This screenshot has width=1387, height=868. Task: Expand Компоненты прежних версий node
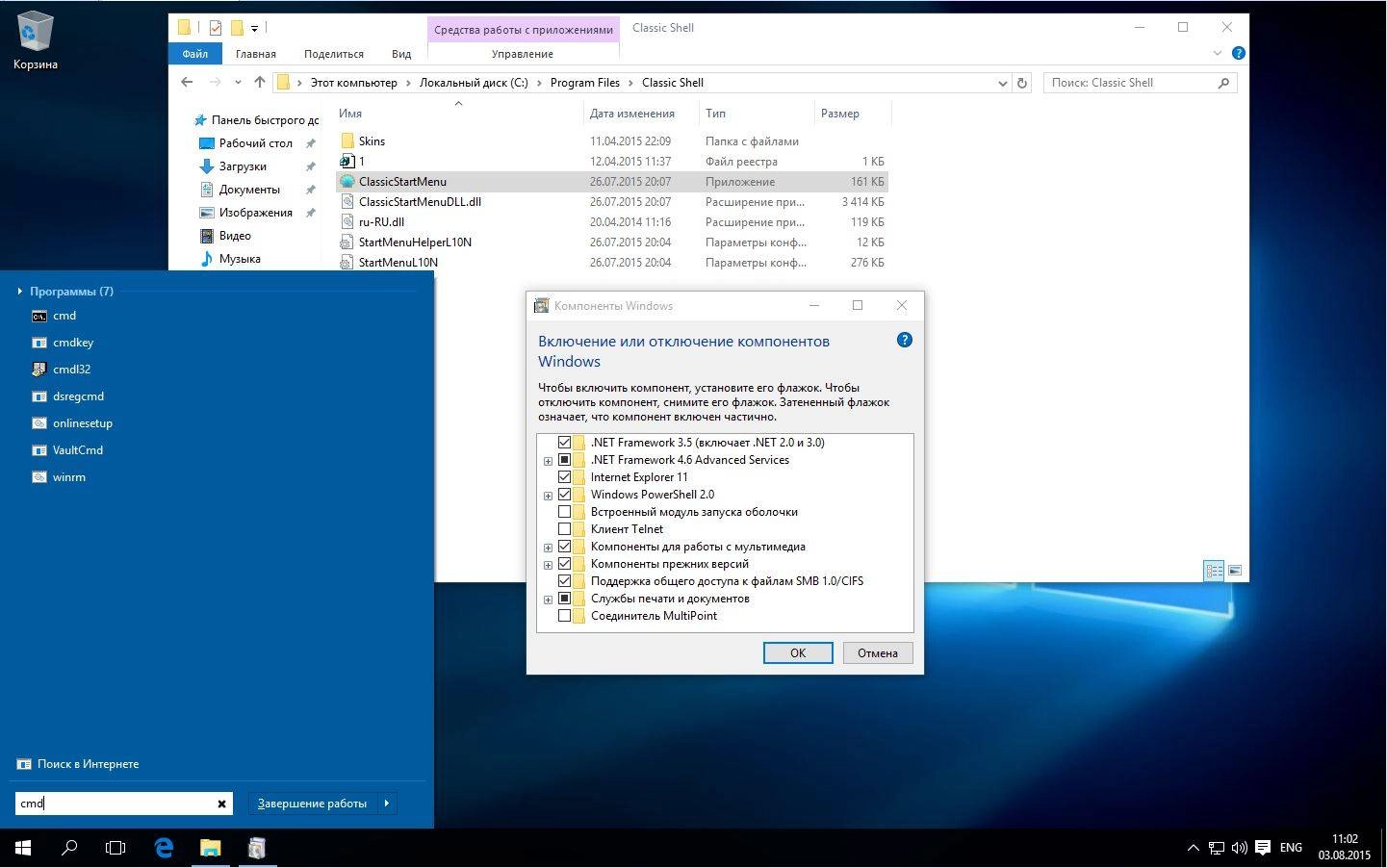point(549,565)
